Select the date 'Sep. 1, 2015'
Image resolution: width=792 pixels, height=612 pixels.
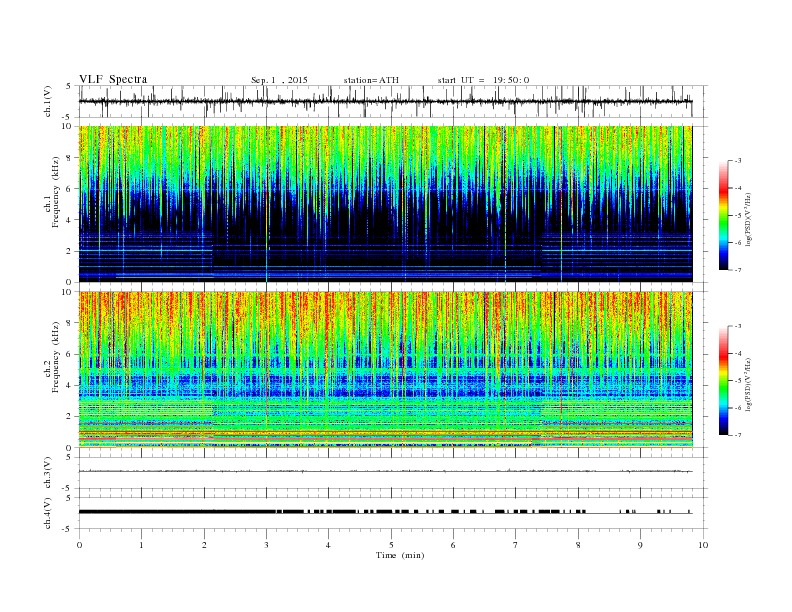click(279, 80)
